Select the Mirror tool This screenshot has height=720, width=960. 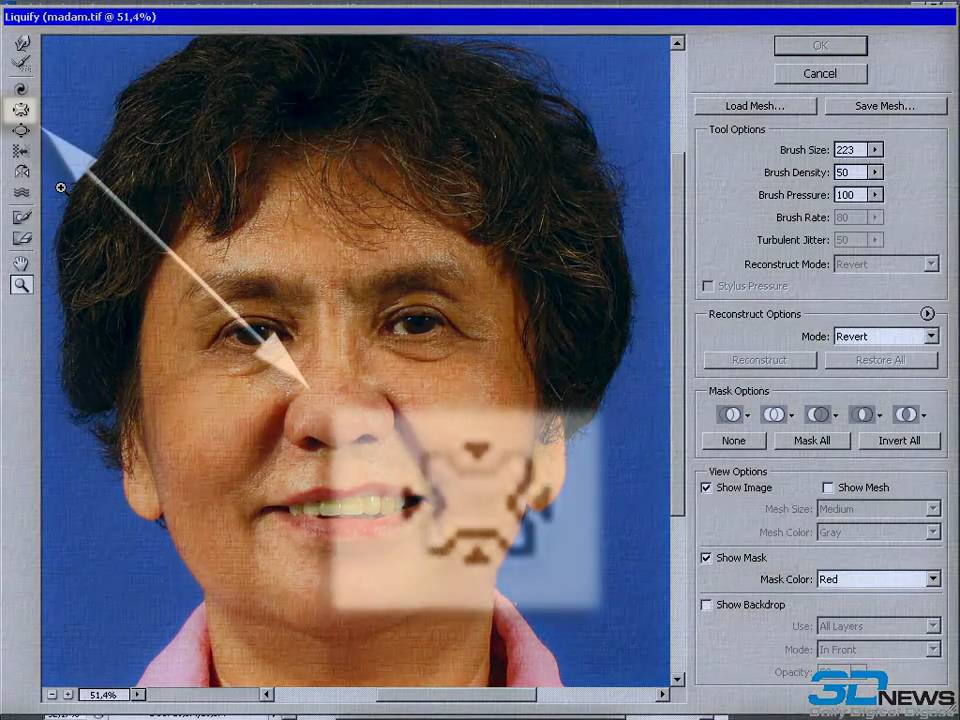click(x=21, y=171)
